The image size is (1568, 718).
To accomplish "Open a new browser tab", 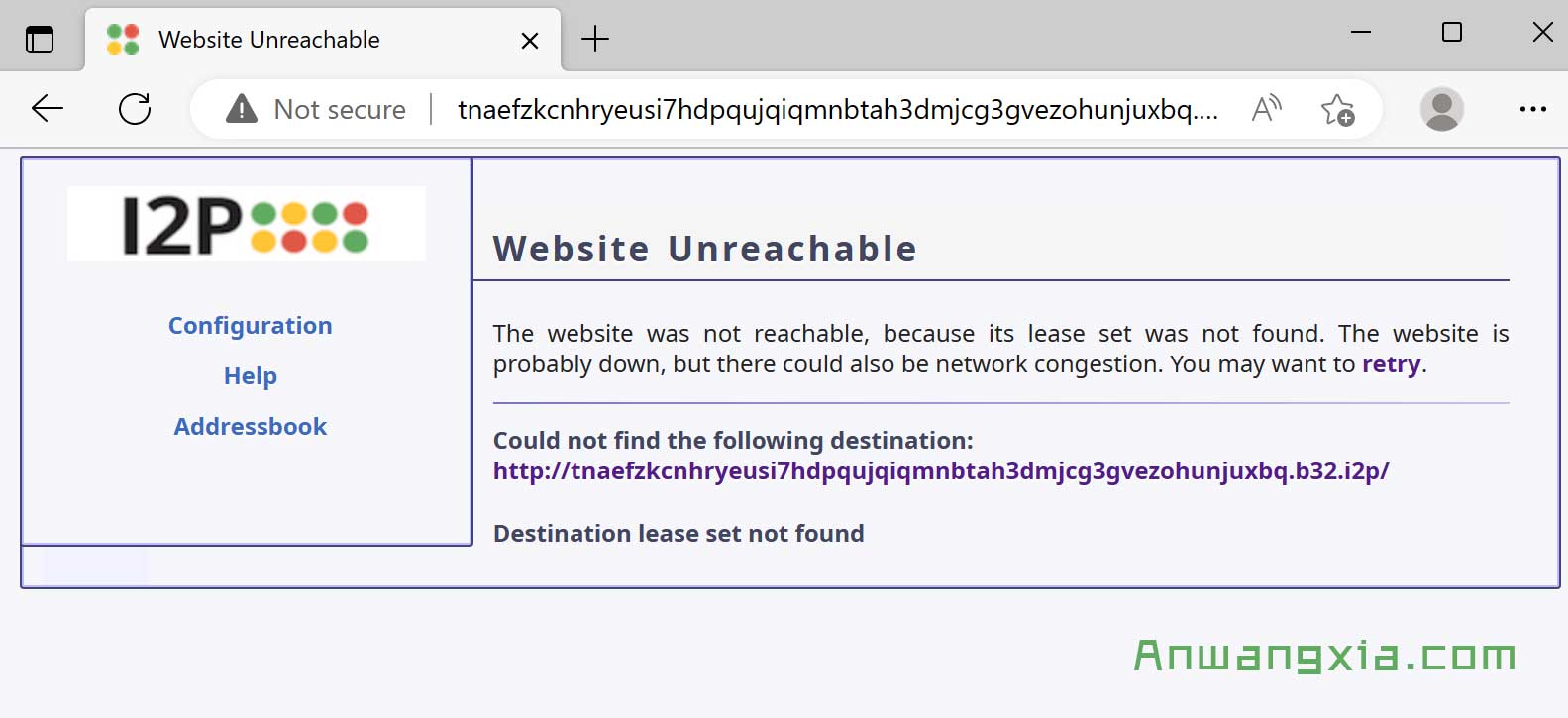I will pyautogui.click(x=594, y=40).
